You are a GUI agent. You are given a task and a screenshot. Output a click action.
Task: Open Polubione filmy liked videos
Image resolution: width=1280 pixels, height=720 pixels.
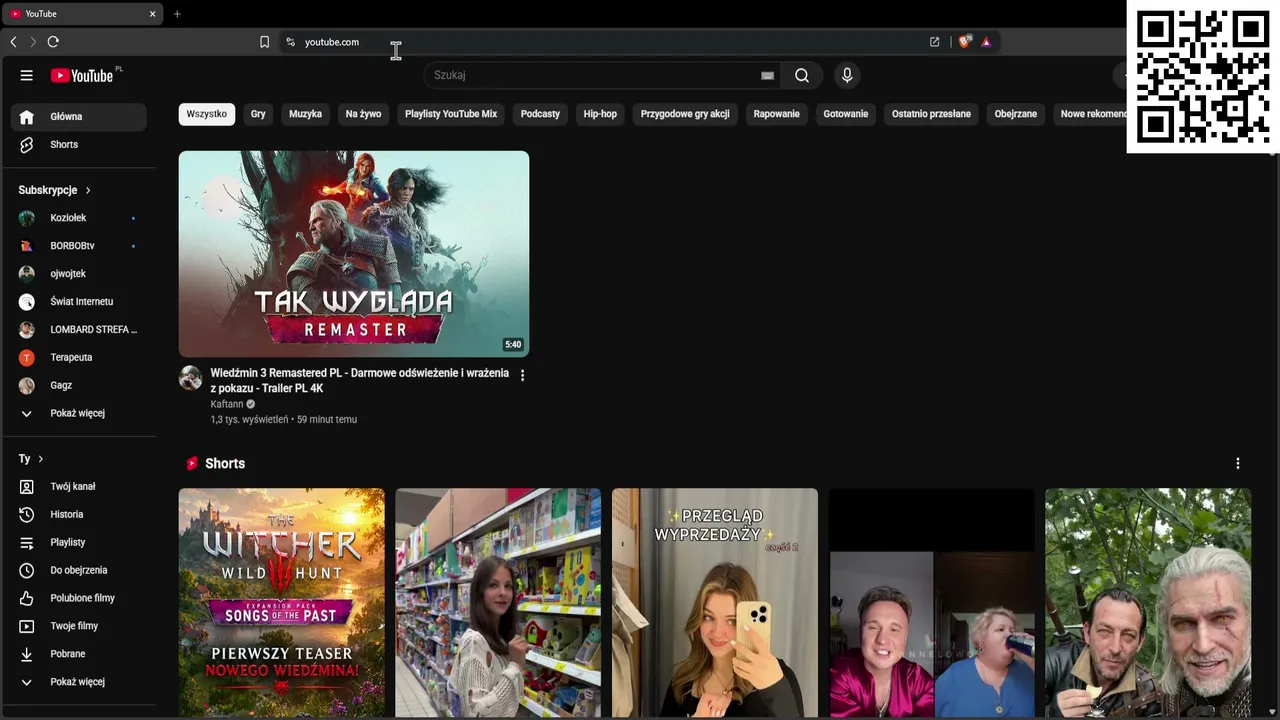click(x=79, y=599)
